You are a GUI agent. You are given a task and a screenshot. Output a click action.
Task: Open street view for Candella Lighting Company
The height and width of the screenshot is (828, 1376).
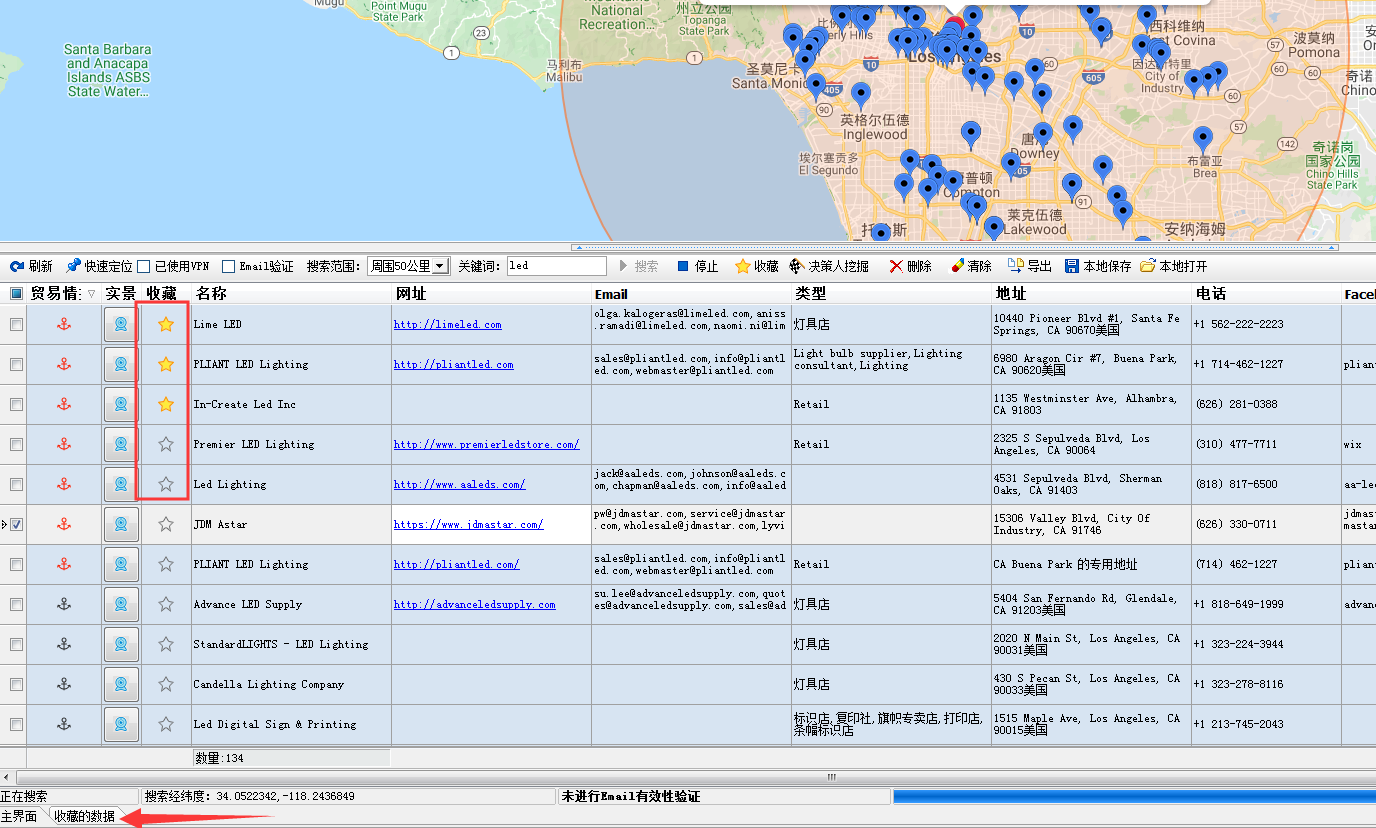click(121, 684)
